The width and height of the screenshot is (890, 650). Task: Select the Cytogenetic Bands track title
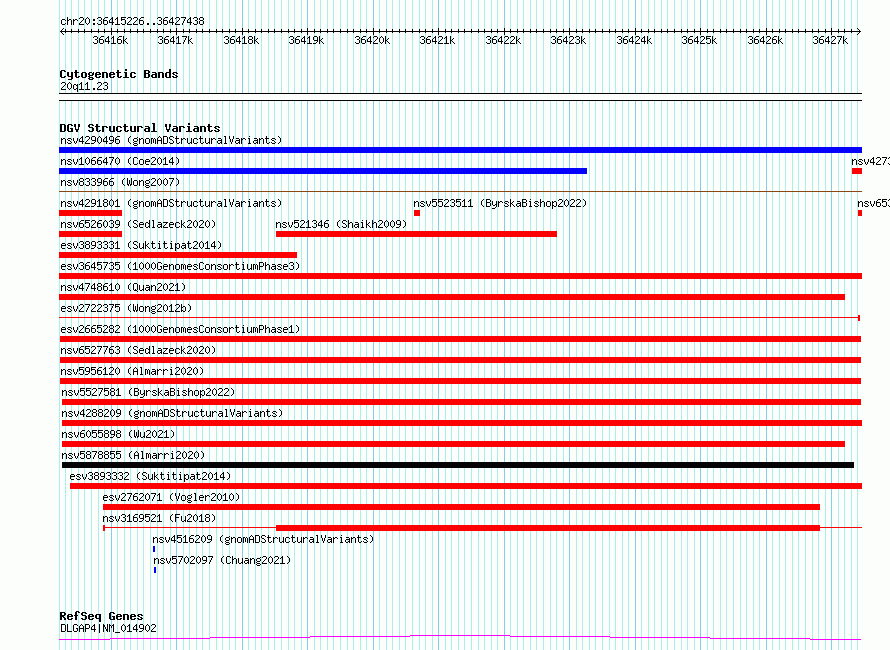[x=119, y=74]
